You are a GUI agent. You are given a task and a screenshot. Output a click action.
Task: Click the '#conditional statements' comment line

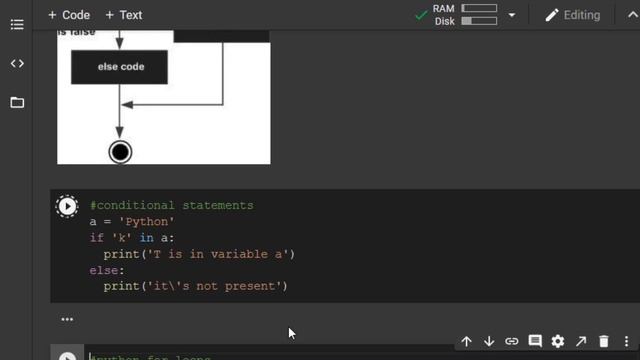coord(171,205)
